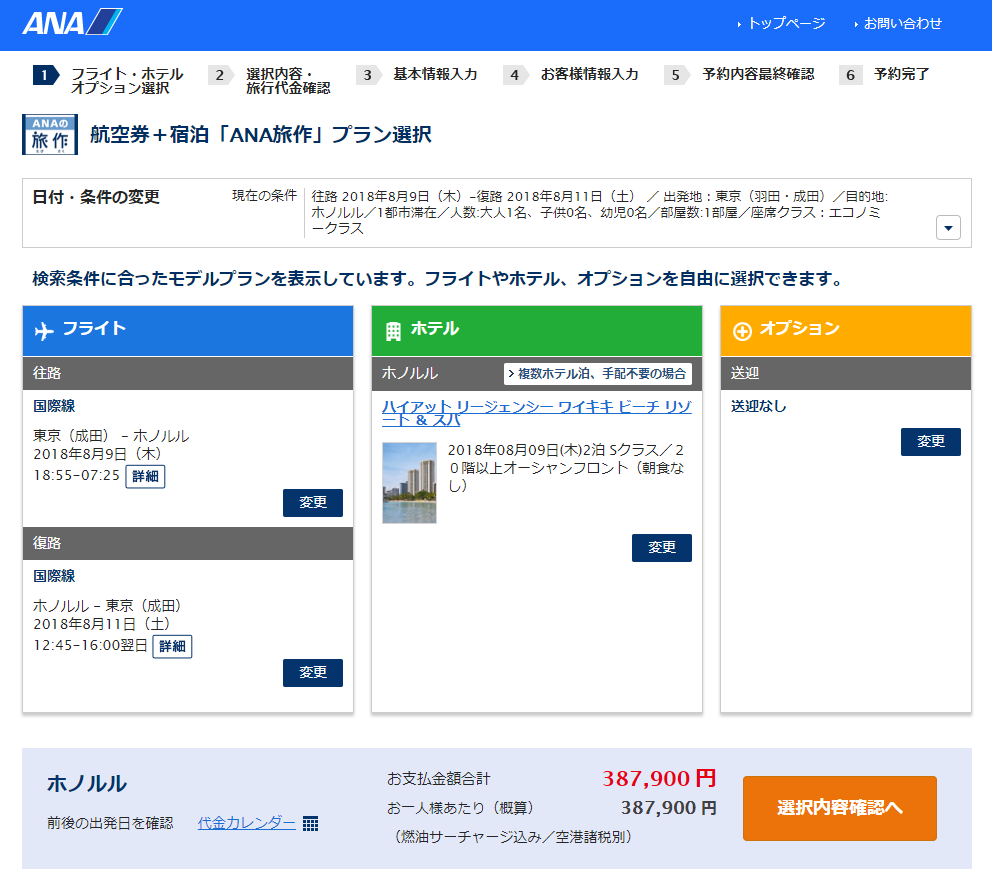This screenshot has height=882, width=992.
Task: Click the 前後の出発日を確認 text
Action: 110,823
